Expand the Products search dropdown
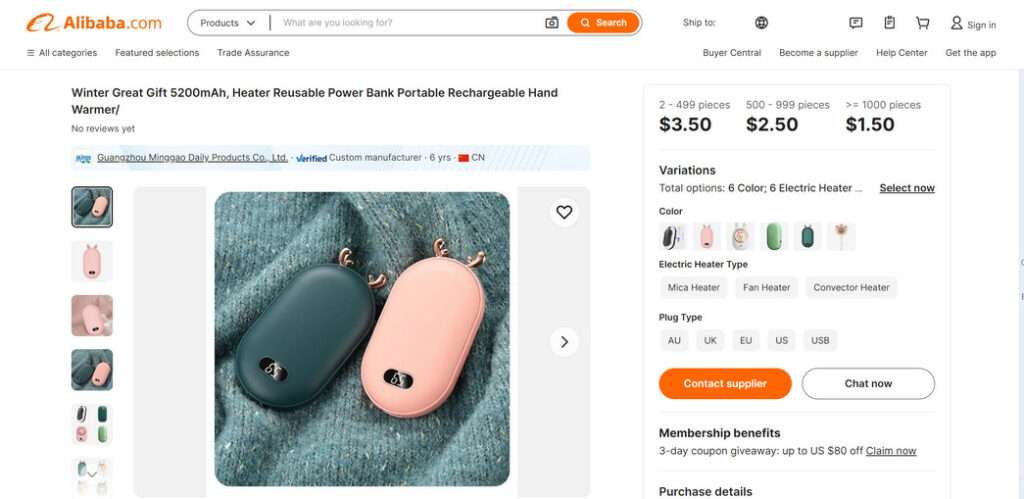 click(x=227, y=23)
